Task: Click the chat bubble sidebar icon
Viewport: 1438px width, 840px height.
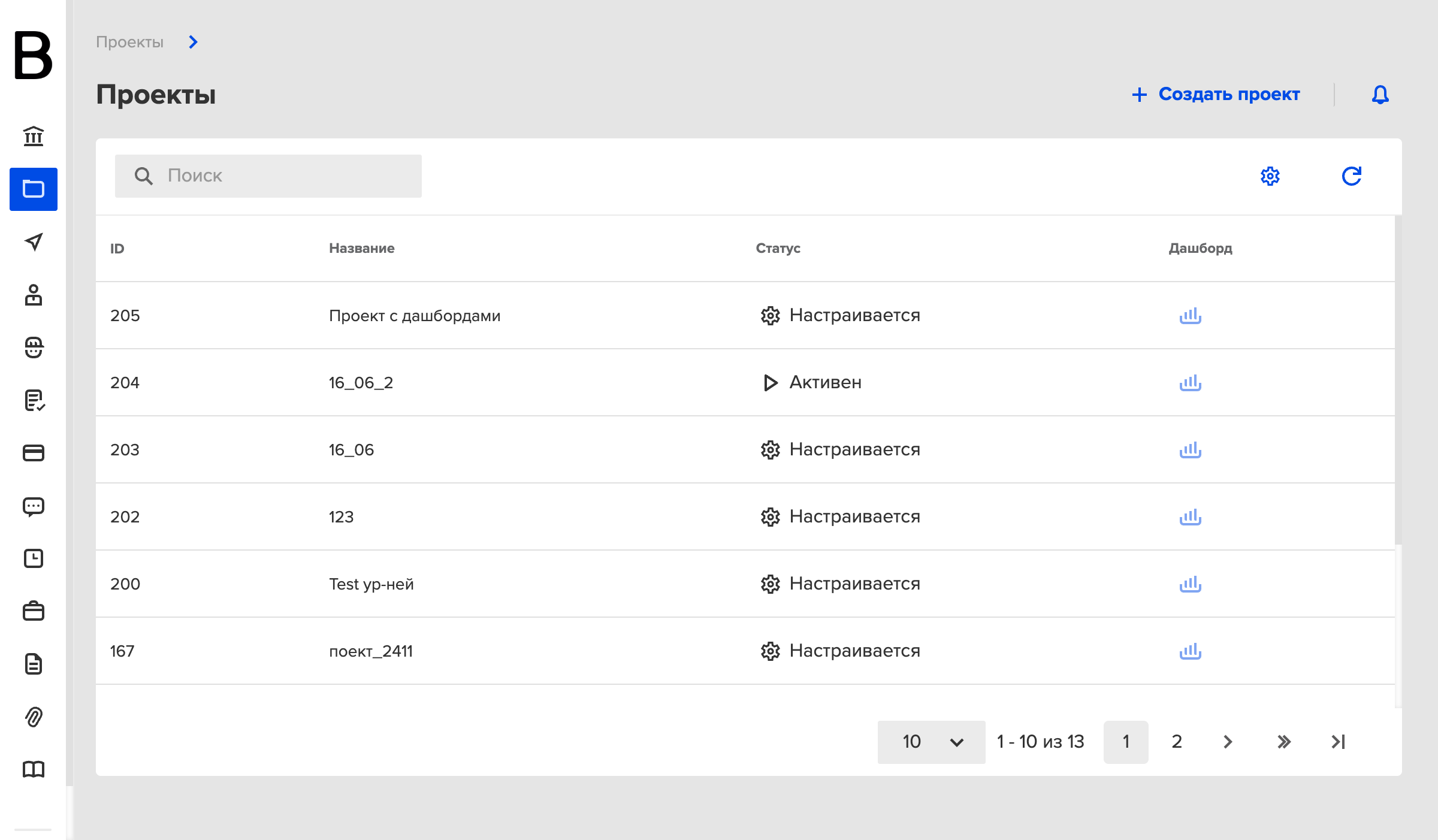Action: click(x=34, y=506)
